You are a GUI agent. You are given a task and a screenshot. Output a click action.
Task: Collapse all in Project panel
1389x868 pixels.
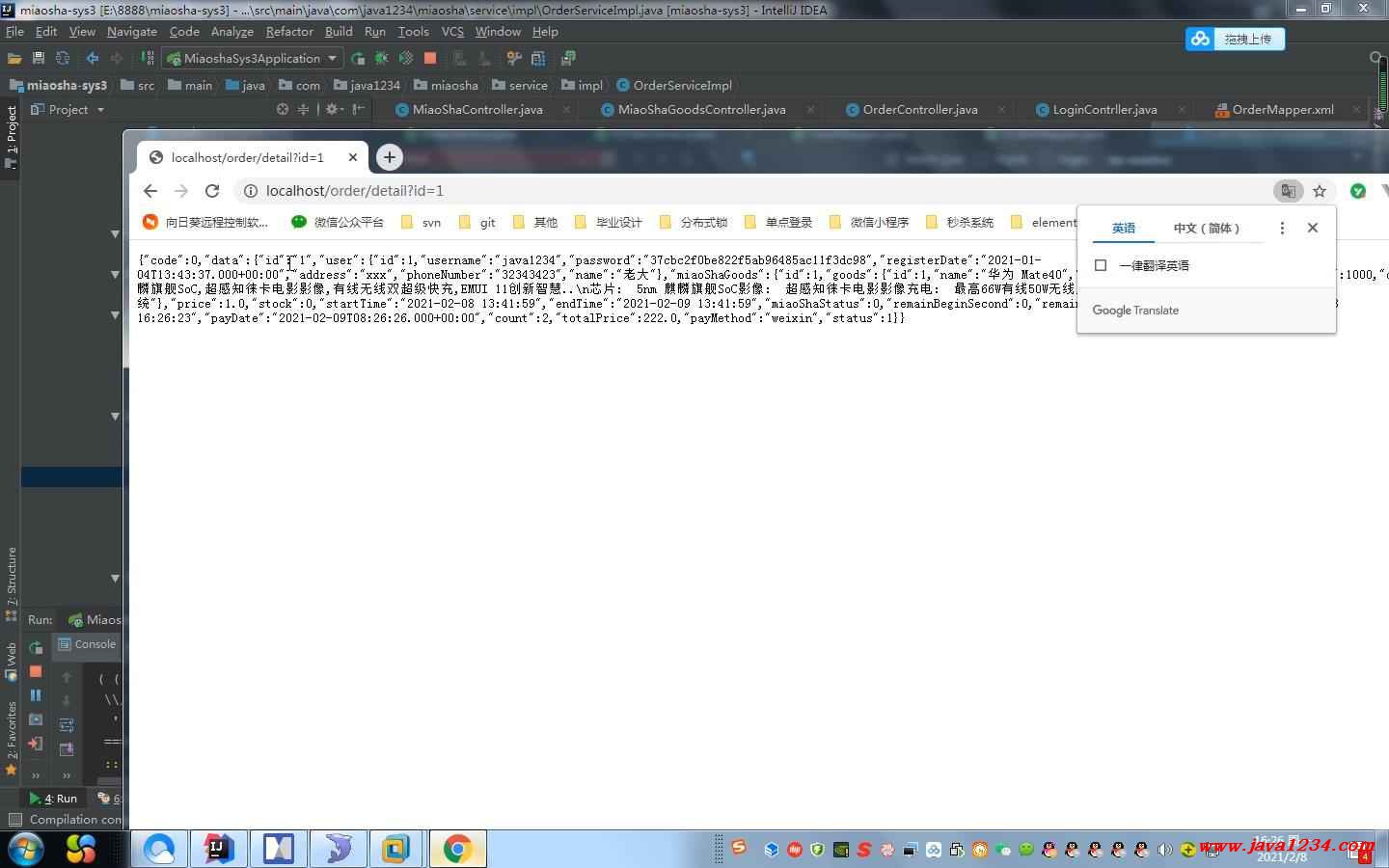(x=303, y=109)
